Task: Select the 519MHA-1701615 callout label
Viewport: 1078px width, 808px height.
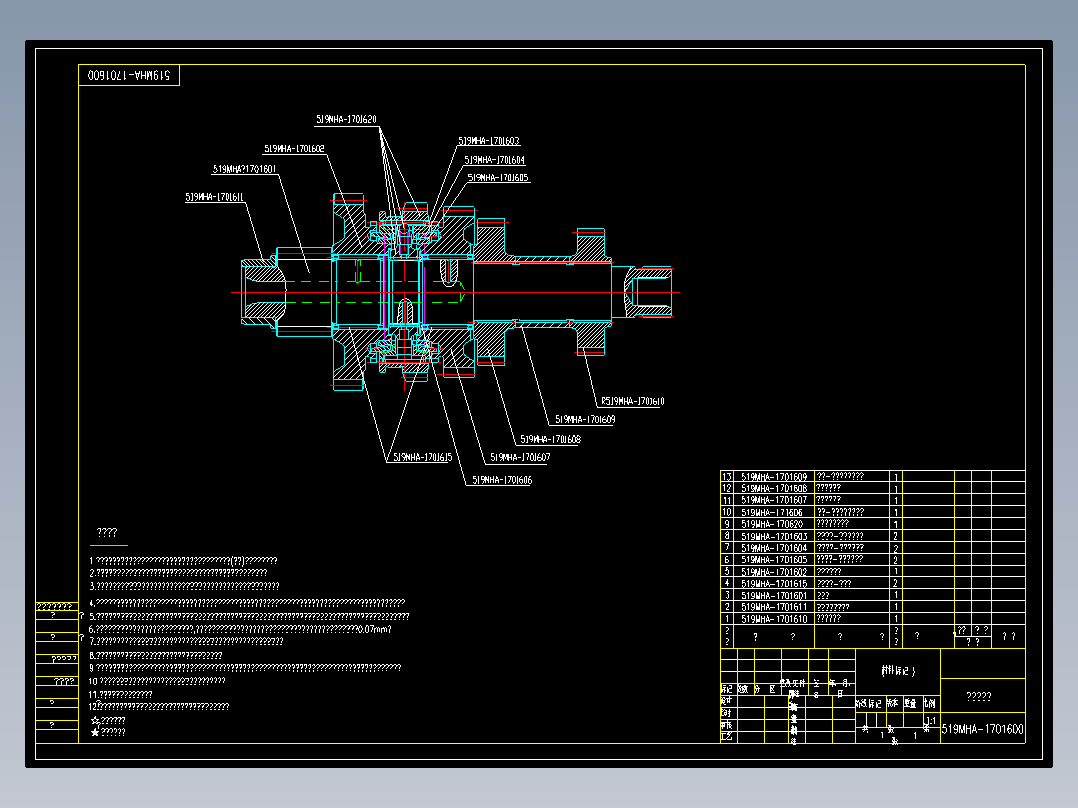Action: click(422, 457)
